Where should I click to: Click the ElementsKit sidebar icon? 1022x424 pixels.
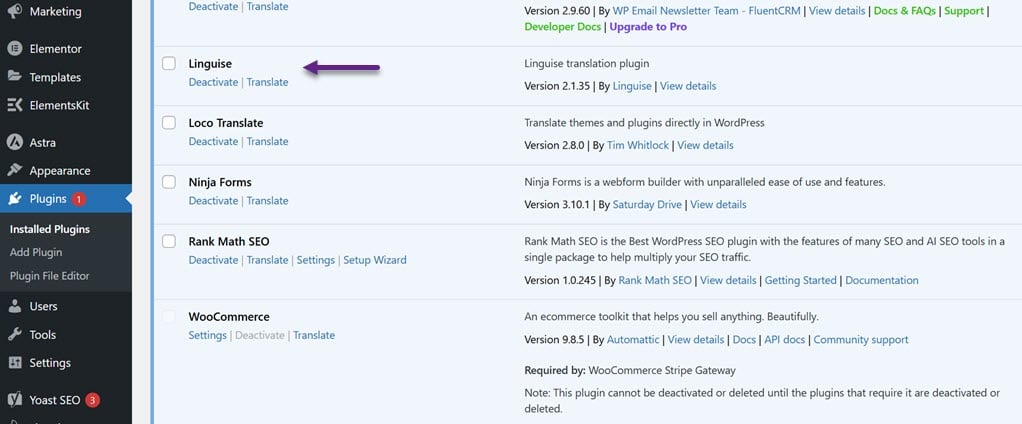pyautogui.click(x=14, y=105)
